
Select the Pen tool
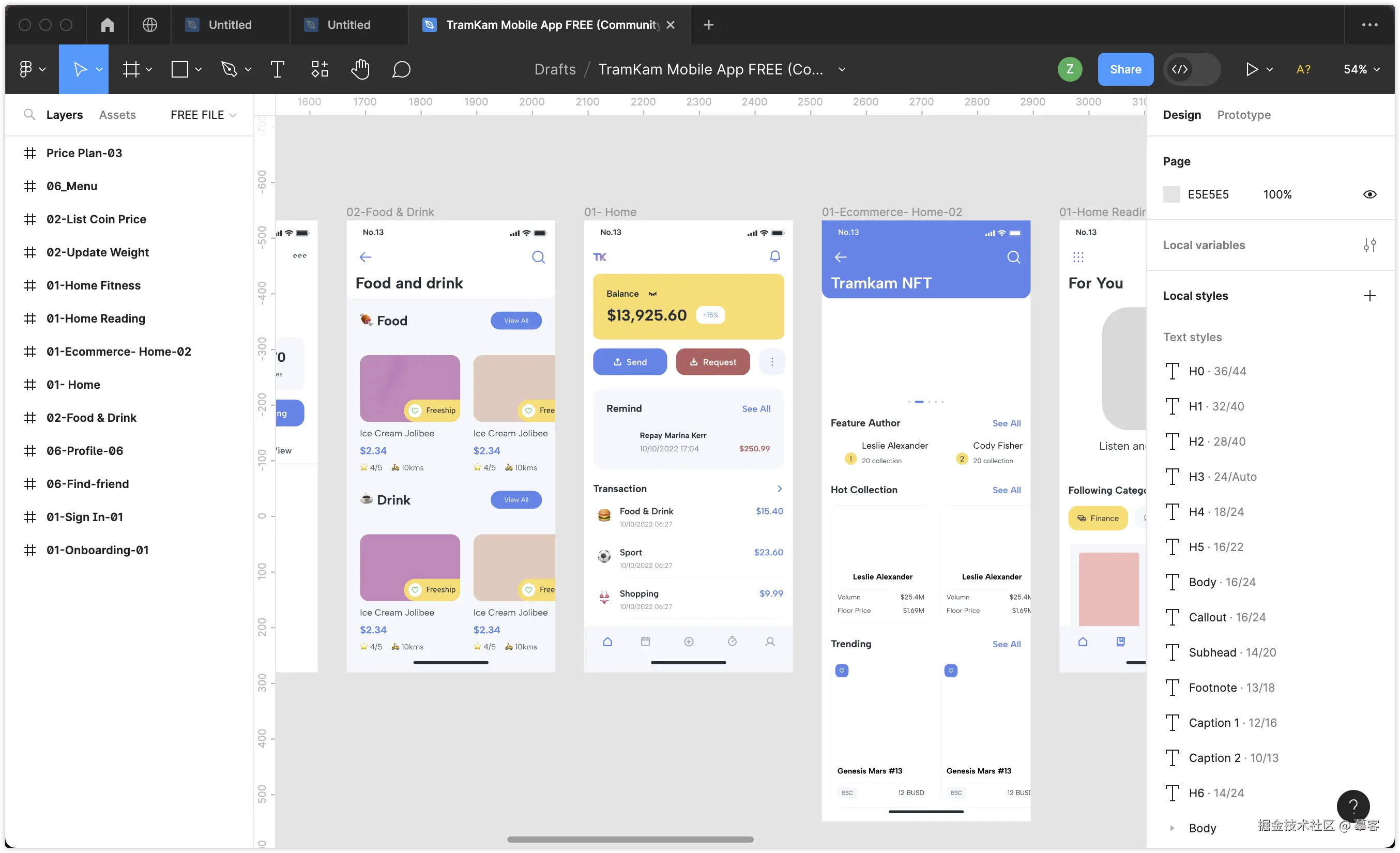coord(229,69)
